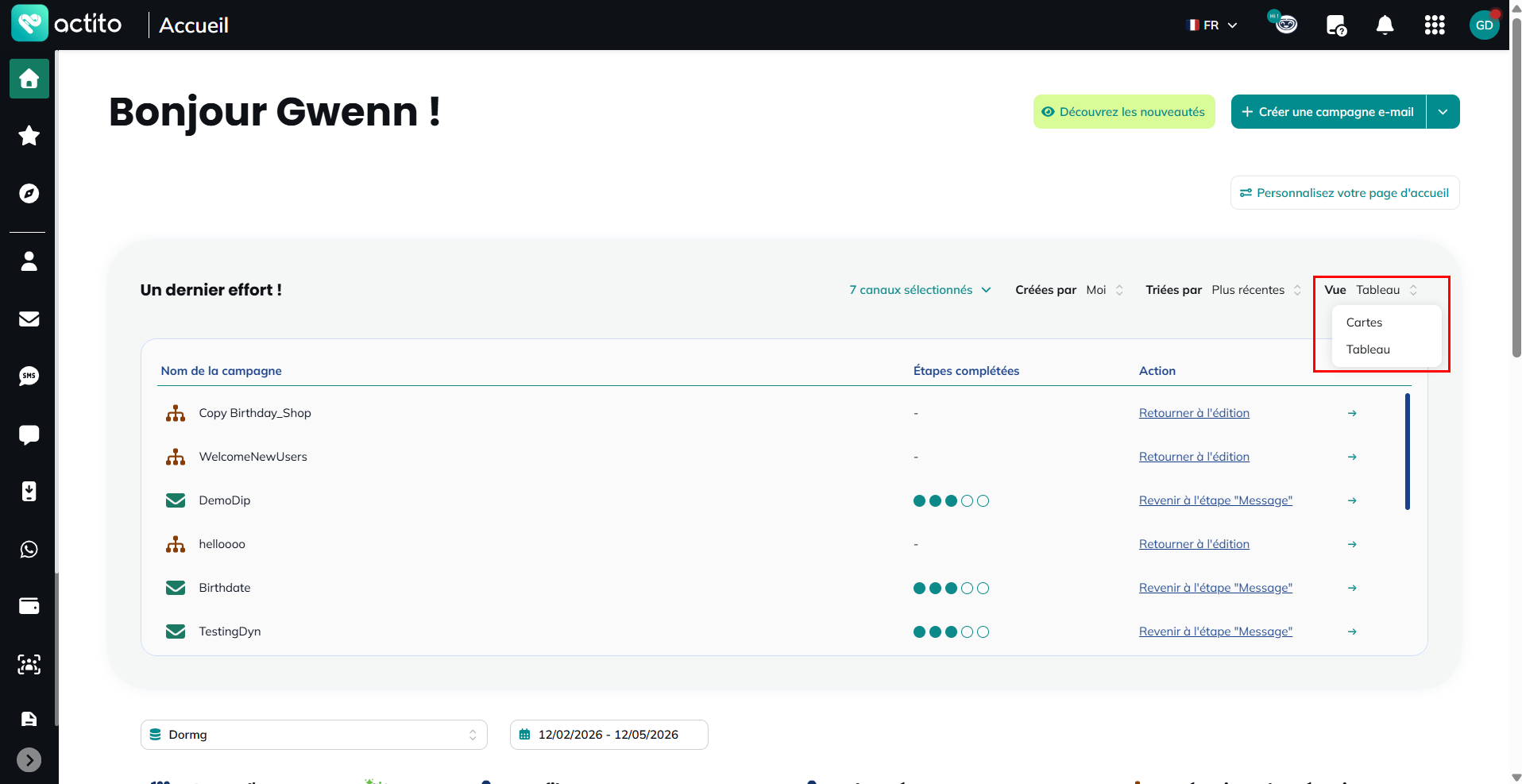This screenshot has width=1522, height=784.
Task: Click the arrow icon on helloooo row
Action: point(1352,544)
